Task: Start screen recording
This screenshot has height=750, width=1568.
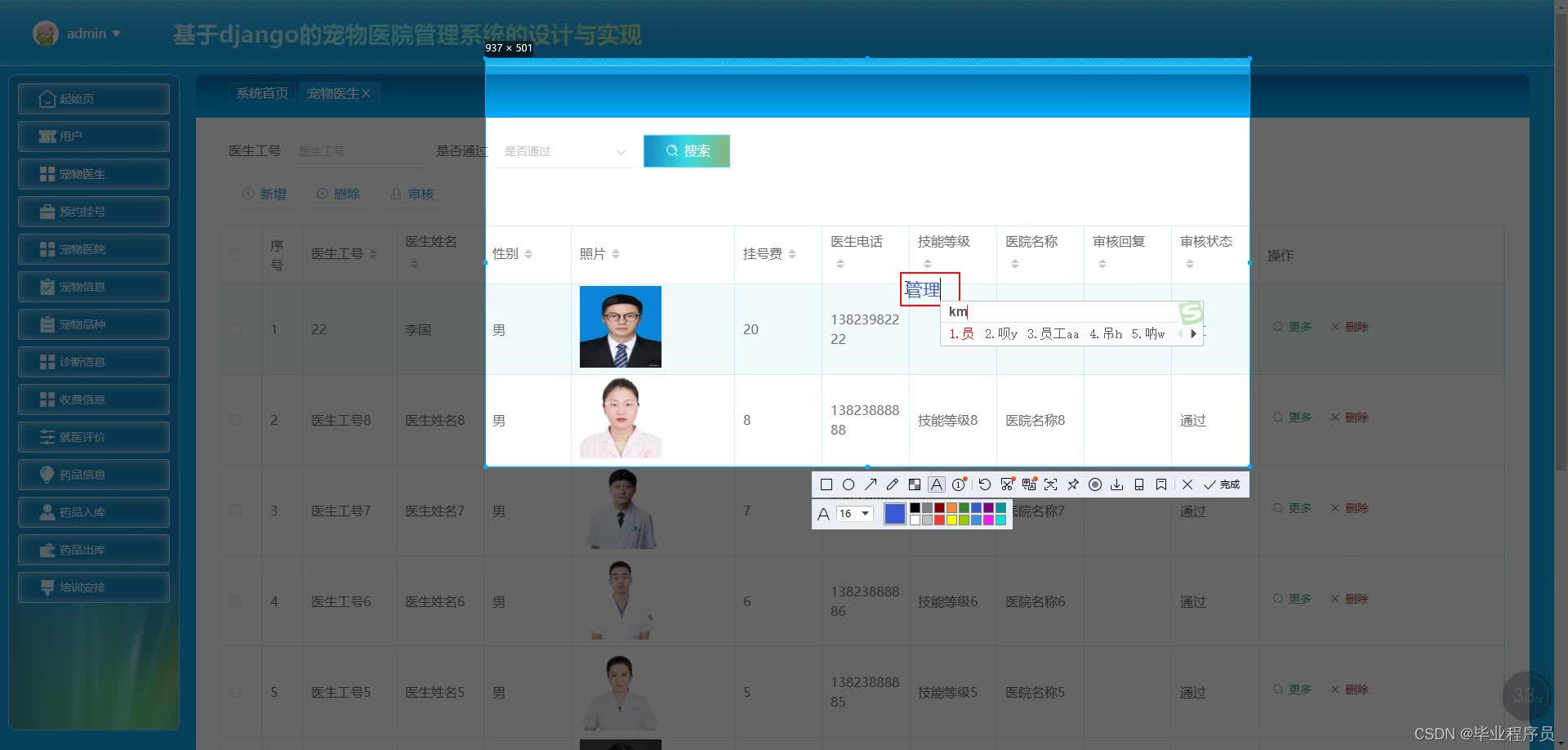Action: pos(1095,484)
